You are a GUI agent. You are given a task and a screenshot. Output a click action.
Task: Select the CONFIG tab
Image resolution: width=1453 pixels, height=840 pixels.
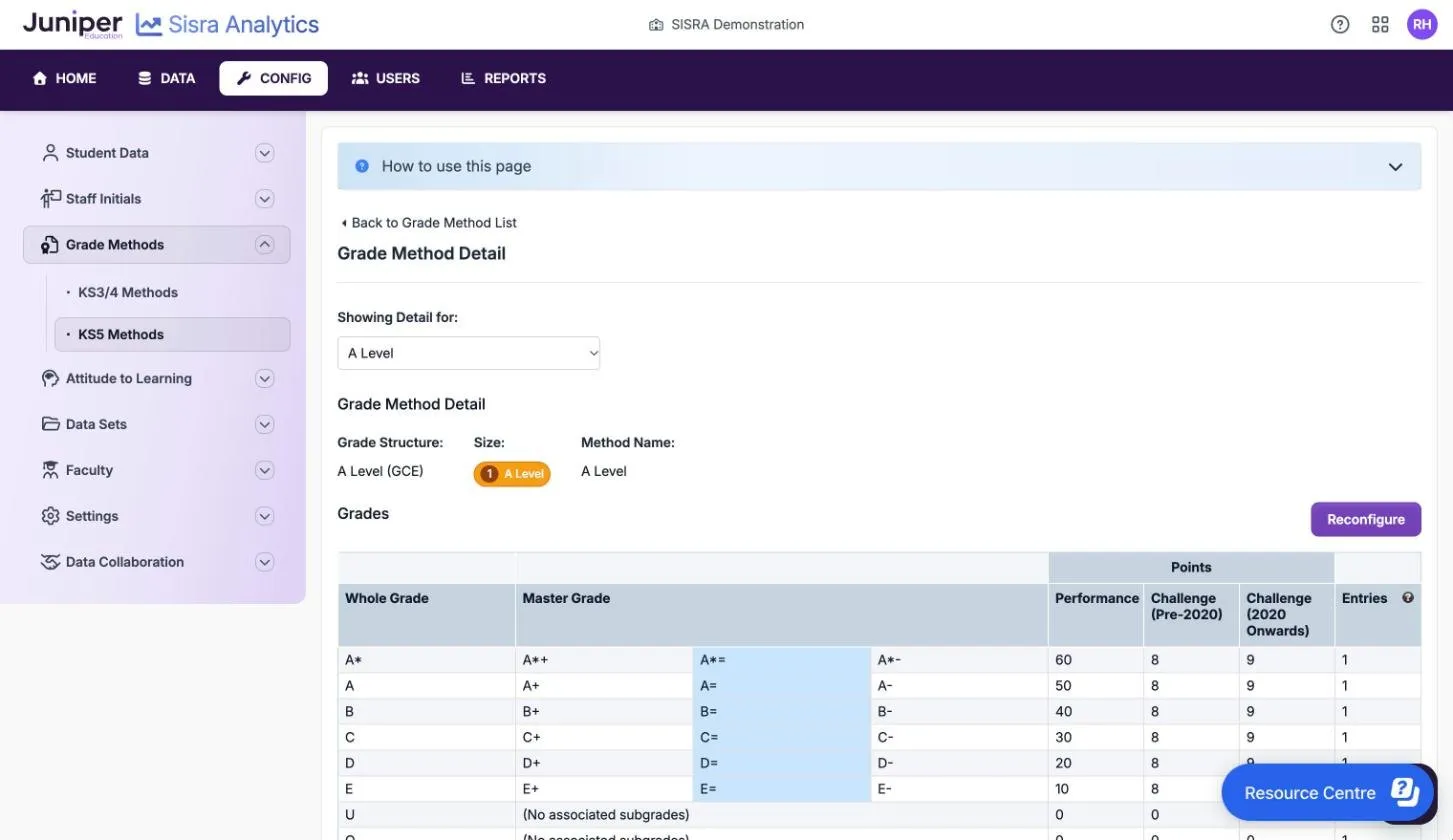pos(274,78)
